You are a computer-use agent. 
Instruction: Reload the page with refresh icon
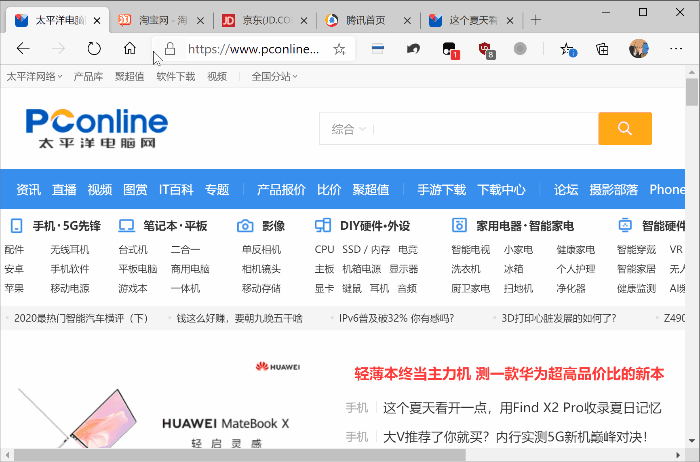point(94,48)
